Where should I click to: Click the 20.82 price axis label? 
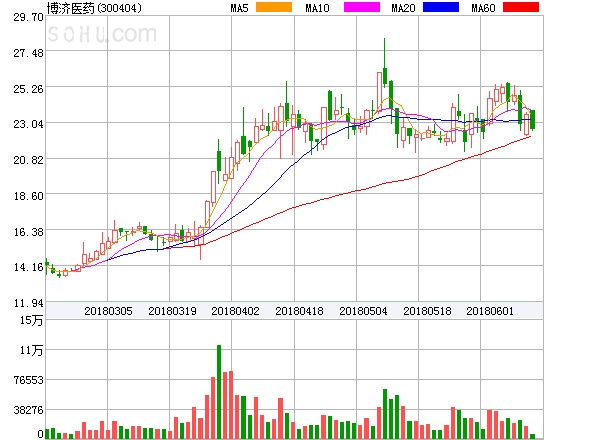pyautogui.click(x=29, y=160)
